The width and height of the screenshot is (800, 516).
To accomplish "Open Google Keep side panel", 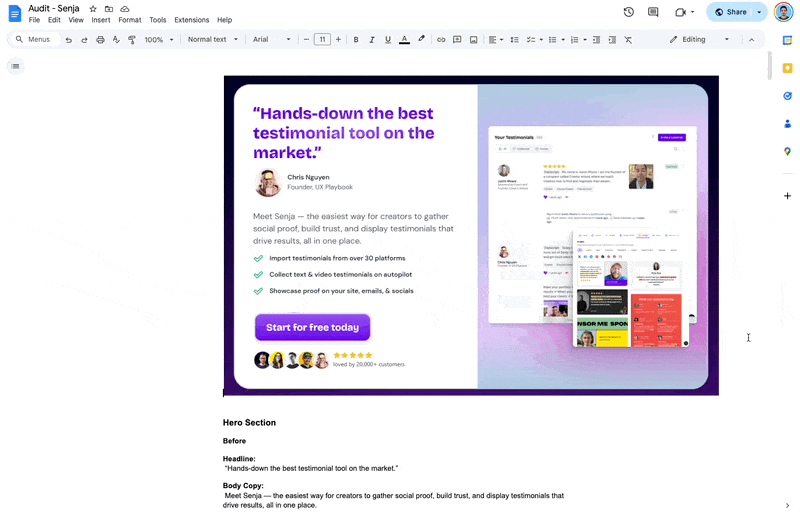I will [x=787, y=68].
